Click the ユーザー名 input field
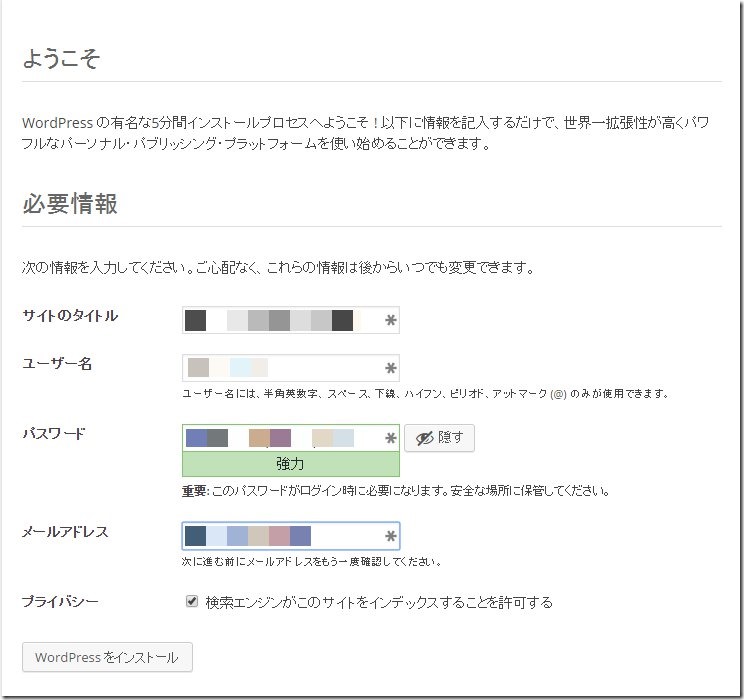This screenshot has height=700, width=744. click(x=290, y=368)
